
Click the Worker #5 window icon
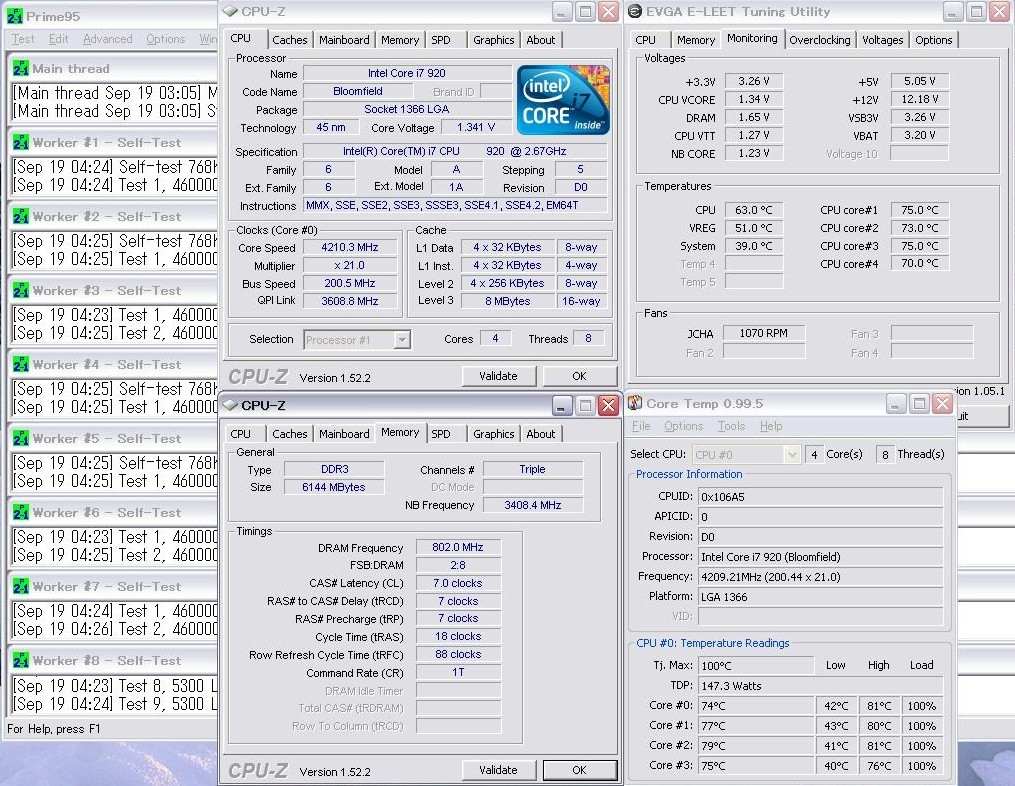click(x=20, y=439)
